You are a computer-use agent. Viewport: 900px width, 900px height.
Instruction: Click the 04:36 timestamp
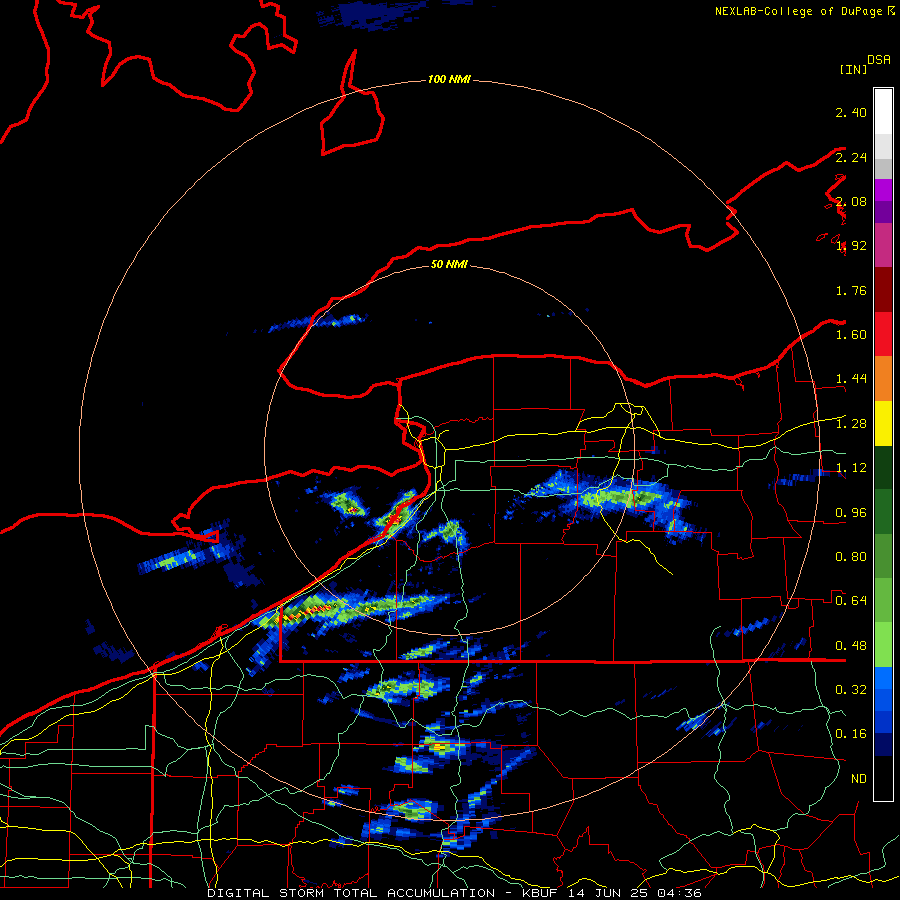point(681,893)
